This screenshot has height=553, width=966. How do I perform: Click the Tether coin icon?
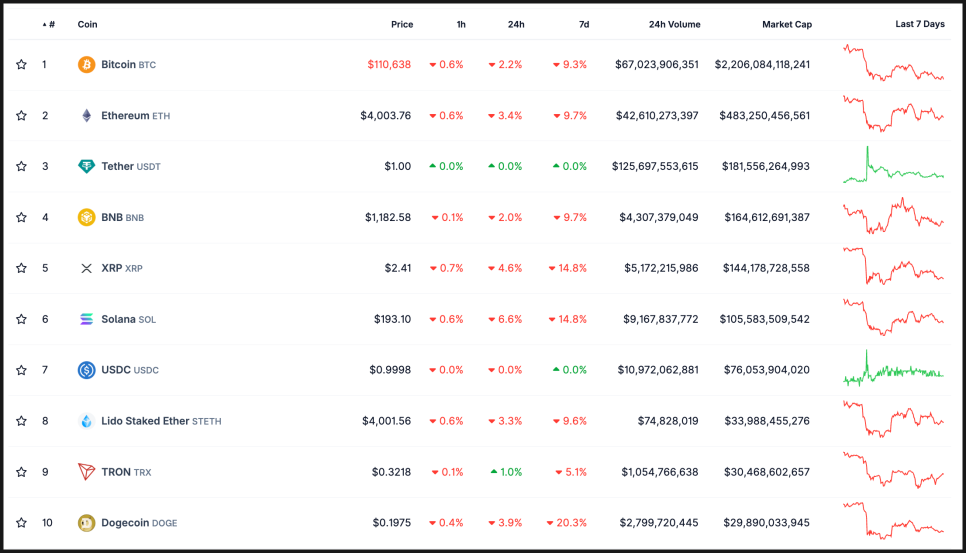(x=87, y=166)
